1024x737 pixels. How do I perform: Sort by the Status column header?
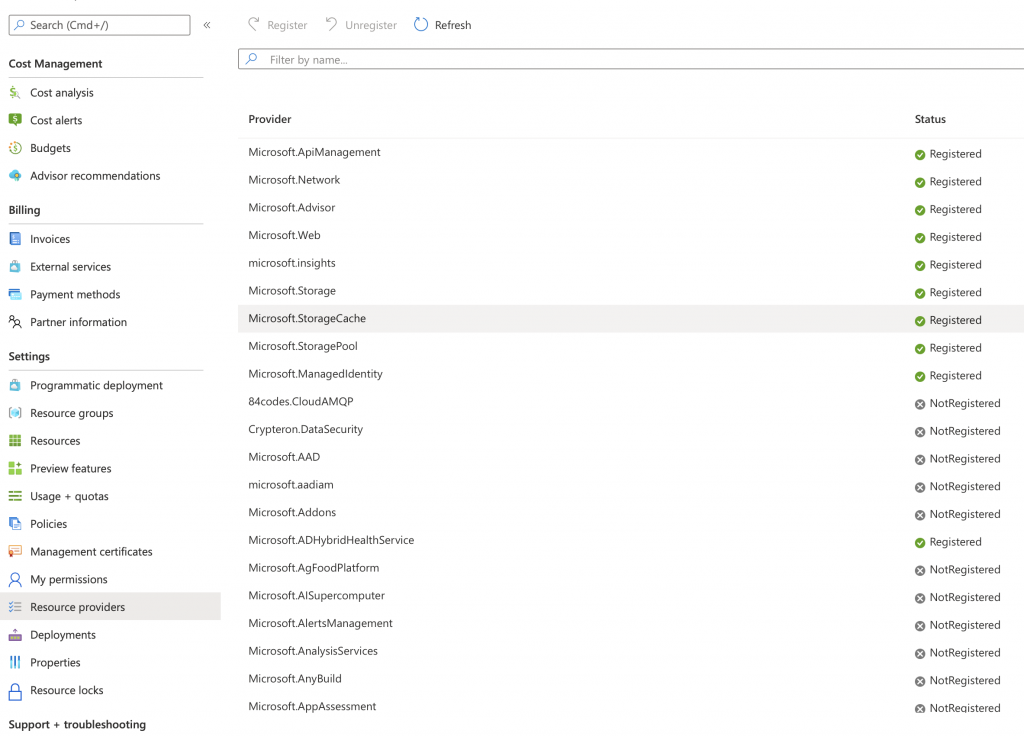coord(930,119)
